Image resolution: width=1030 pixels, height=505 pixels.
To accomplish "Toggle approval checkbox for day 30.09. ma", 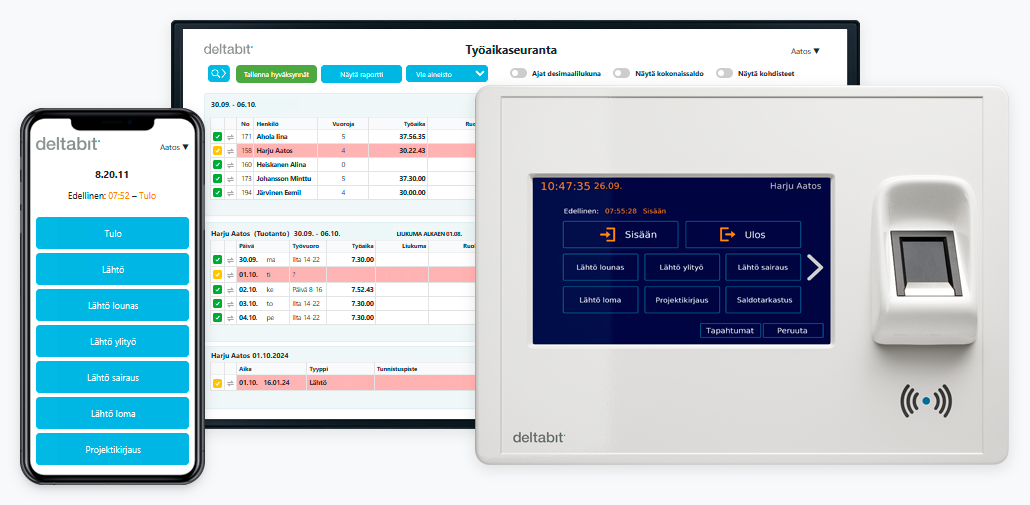I will coord(217,260).
